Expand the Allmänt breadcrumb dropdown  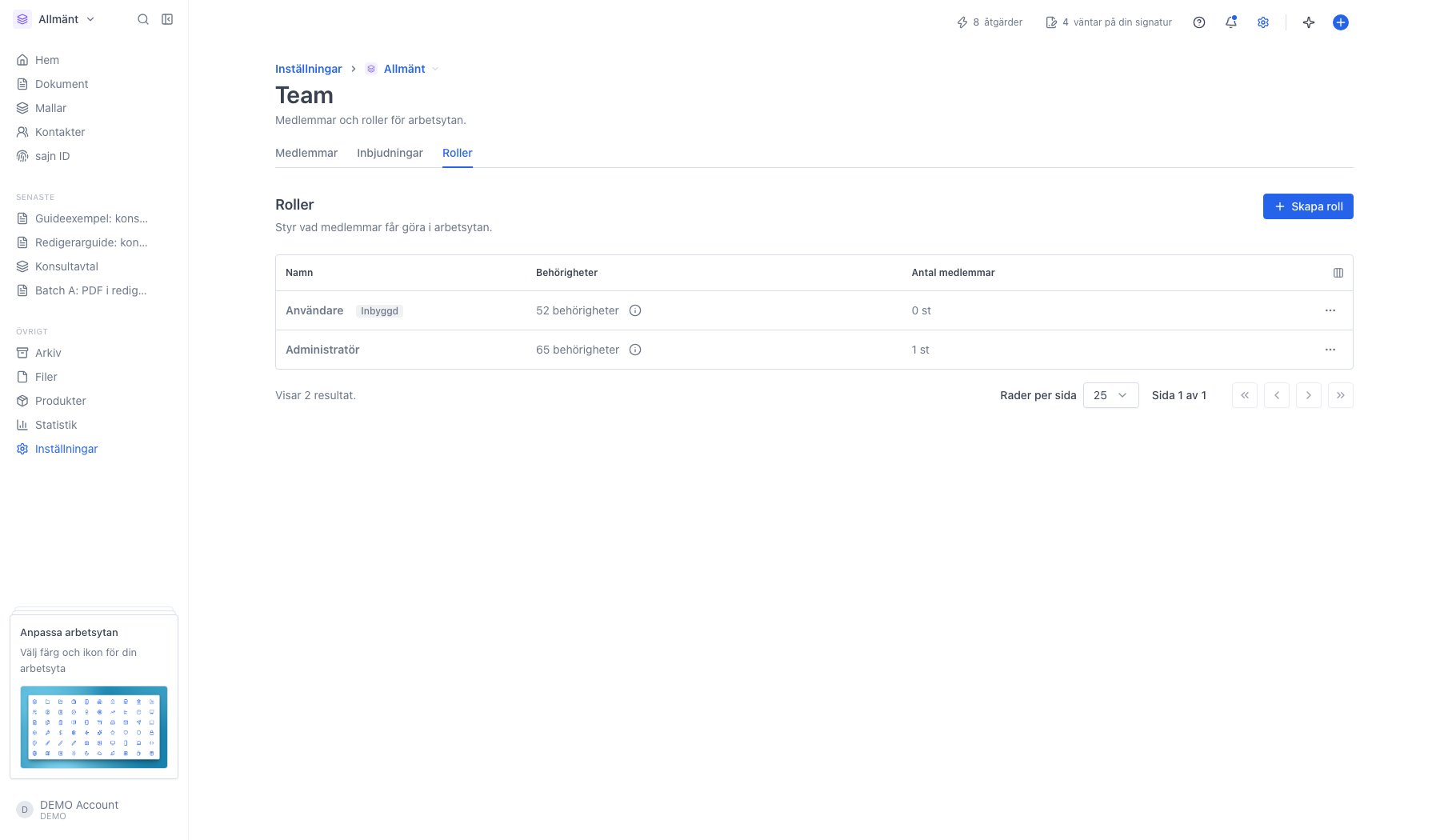click(x=435, y=69)
